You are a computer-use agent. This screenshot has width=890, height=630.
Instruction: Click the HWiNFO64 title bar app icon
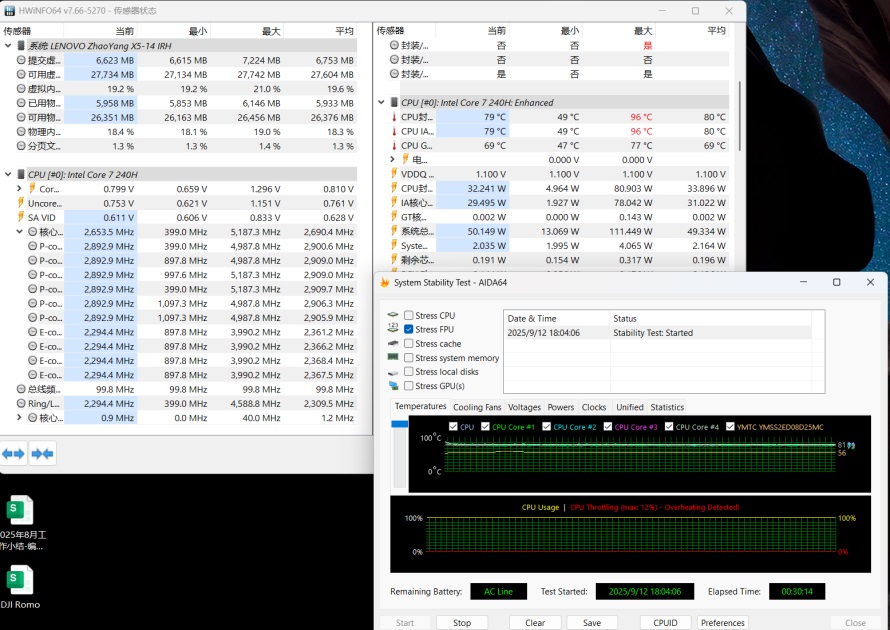(x=9, y=11)
